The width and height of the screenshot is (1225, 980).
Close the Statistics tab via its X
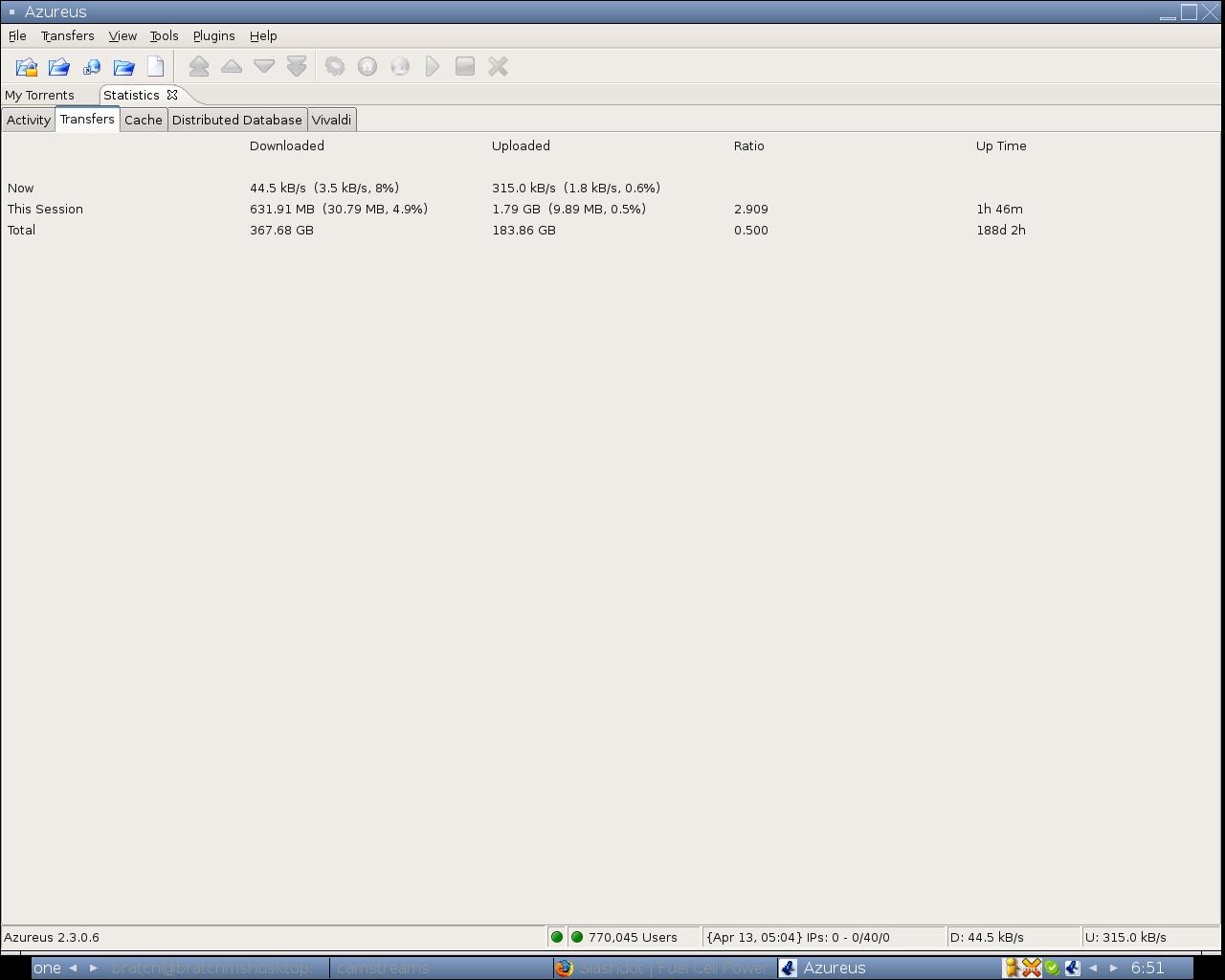[x=172, y=95]
